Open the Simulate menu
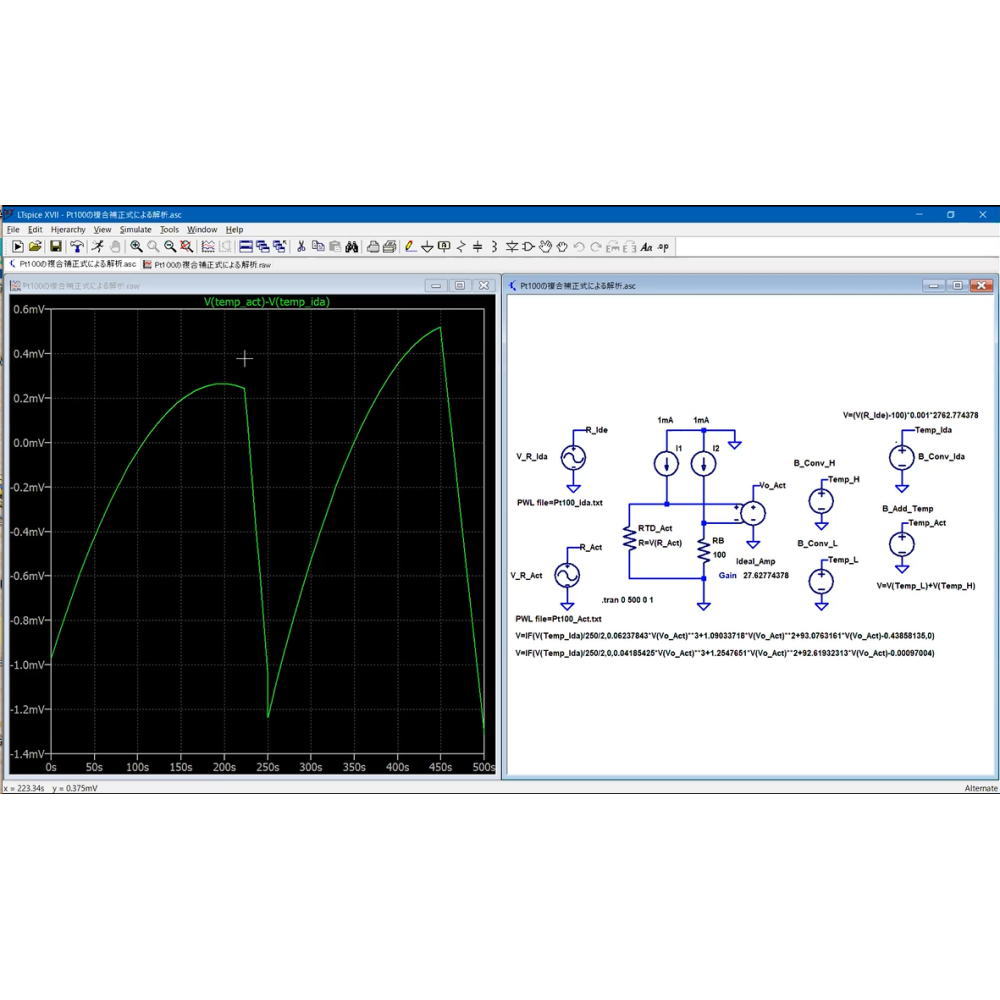The height and width of the screenshot is (1000, 1000). [136, 230]
